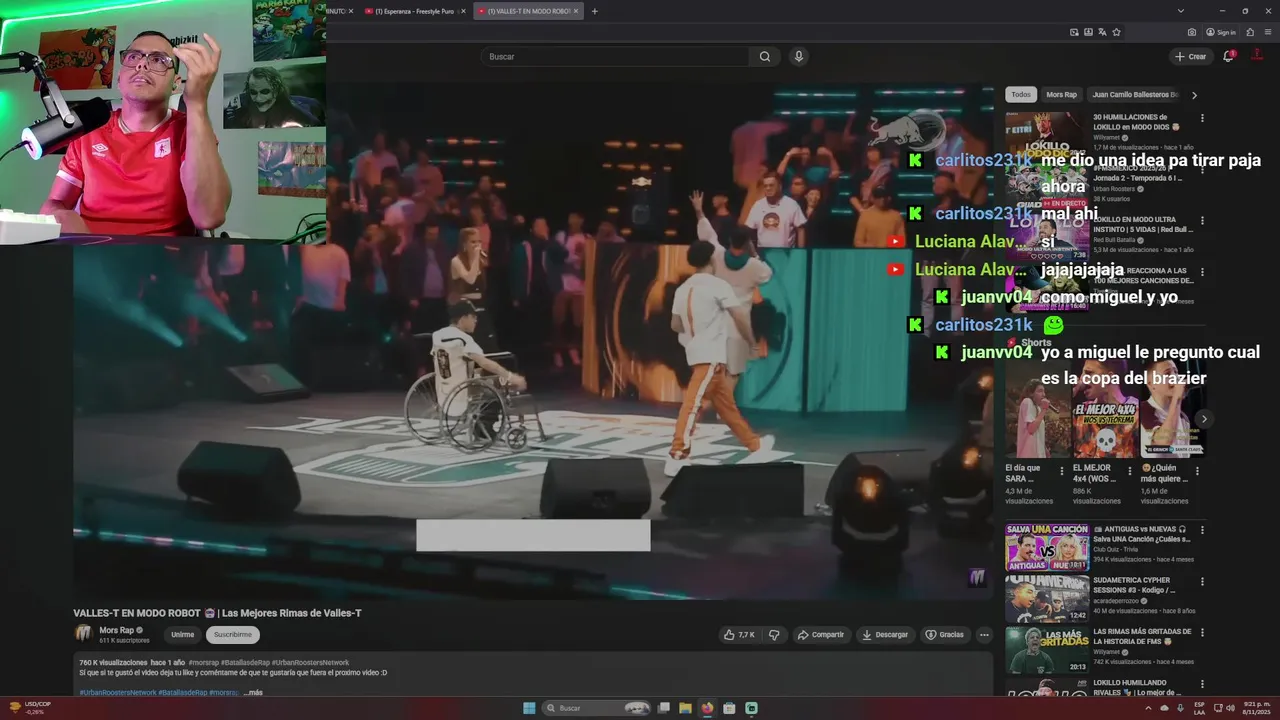
Task: Expand video description with ...más
Action: coord(253,692)
